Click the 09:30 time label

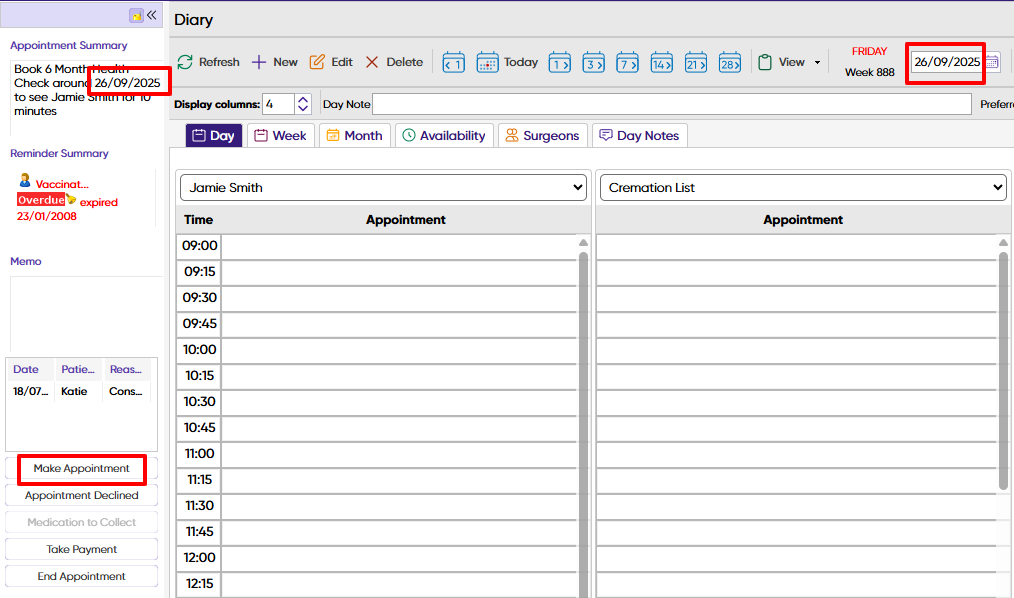point(199,297)
